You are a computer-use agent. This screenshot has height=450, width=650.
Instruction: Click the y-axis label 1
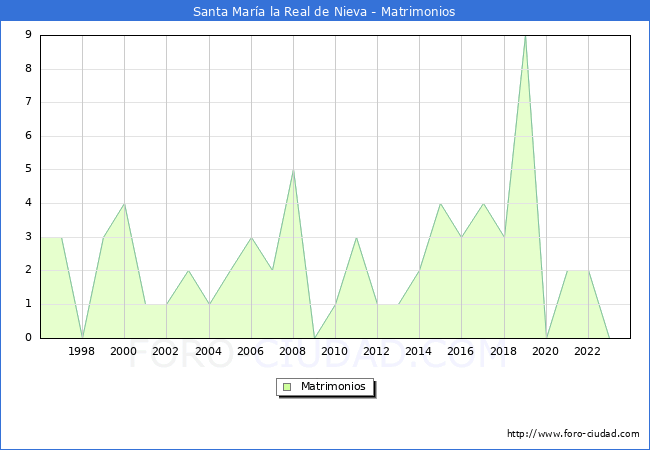29,304
